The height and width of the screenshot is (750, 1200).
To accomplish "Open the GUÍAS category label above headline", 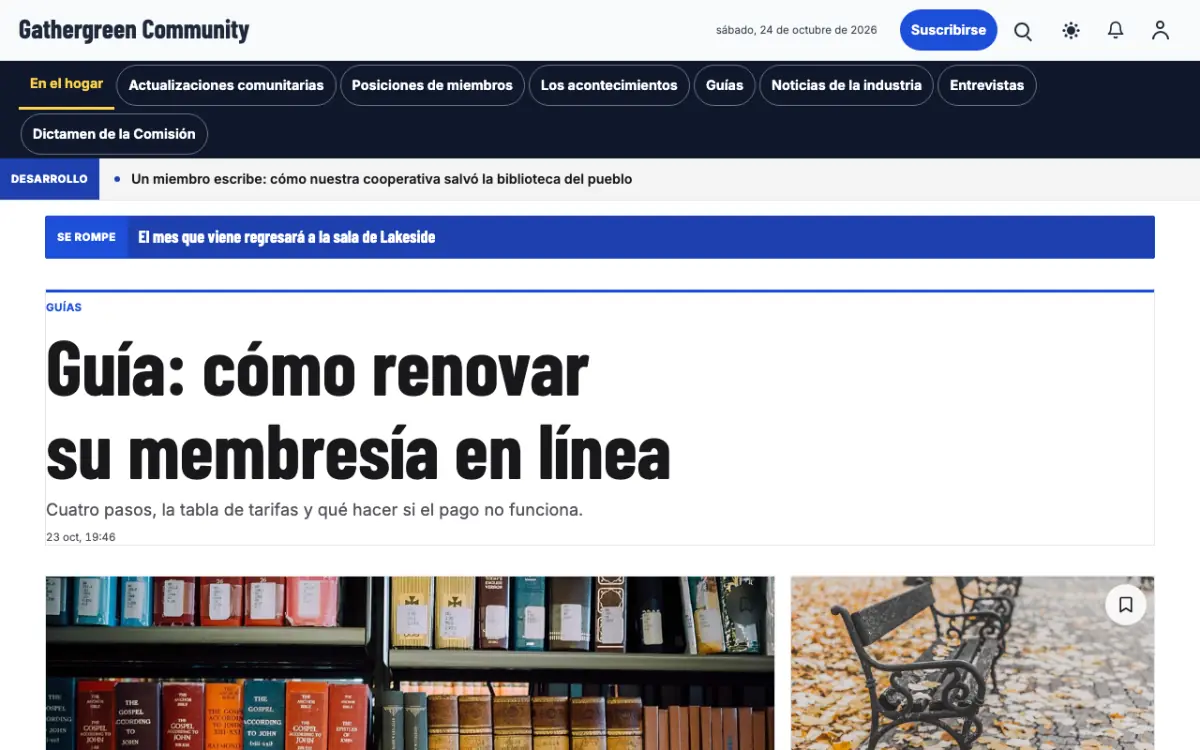I will pos(64,307).
